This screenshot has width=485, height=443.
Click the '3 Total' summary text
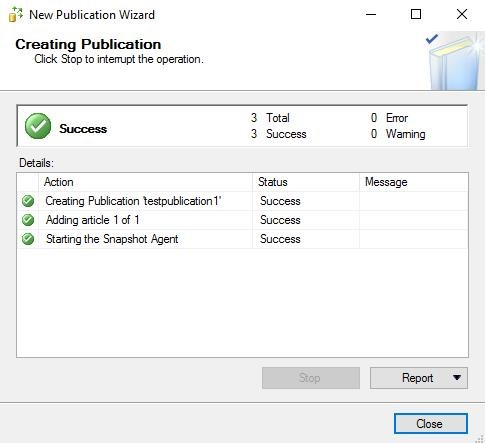270,118
